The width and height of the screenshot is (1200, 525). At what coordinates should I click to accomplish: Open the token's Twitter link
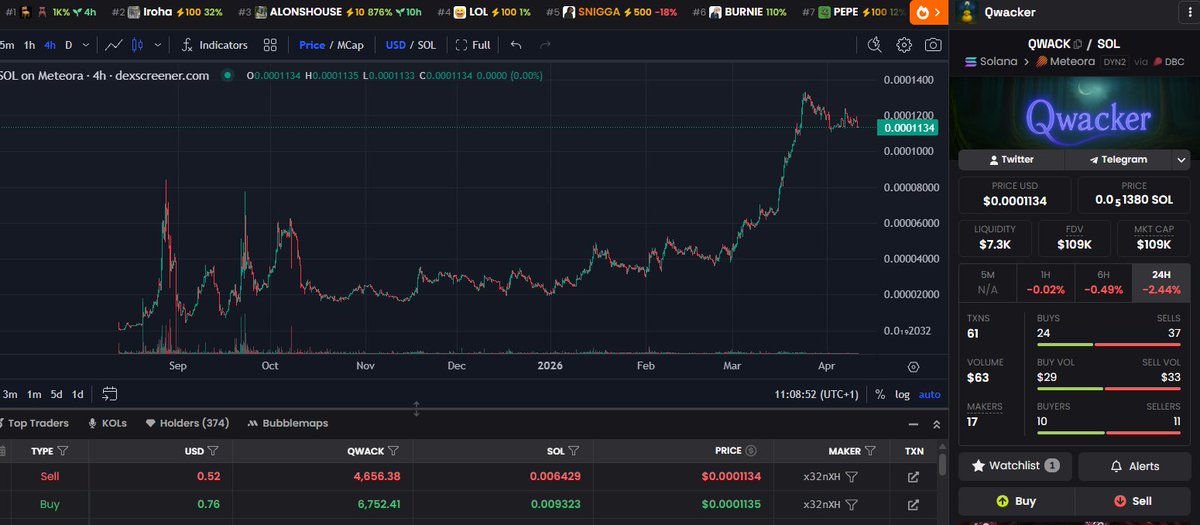[1011, 159]
